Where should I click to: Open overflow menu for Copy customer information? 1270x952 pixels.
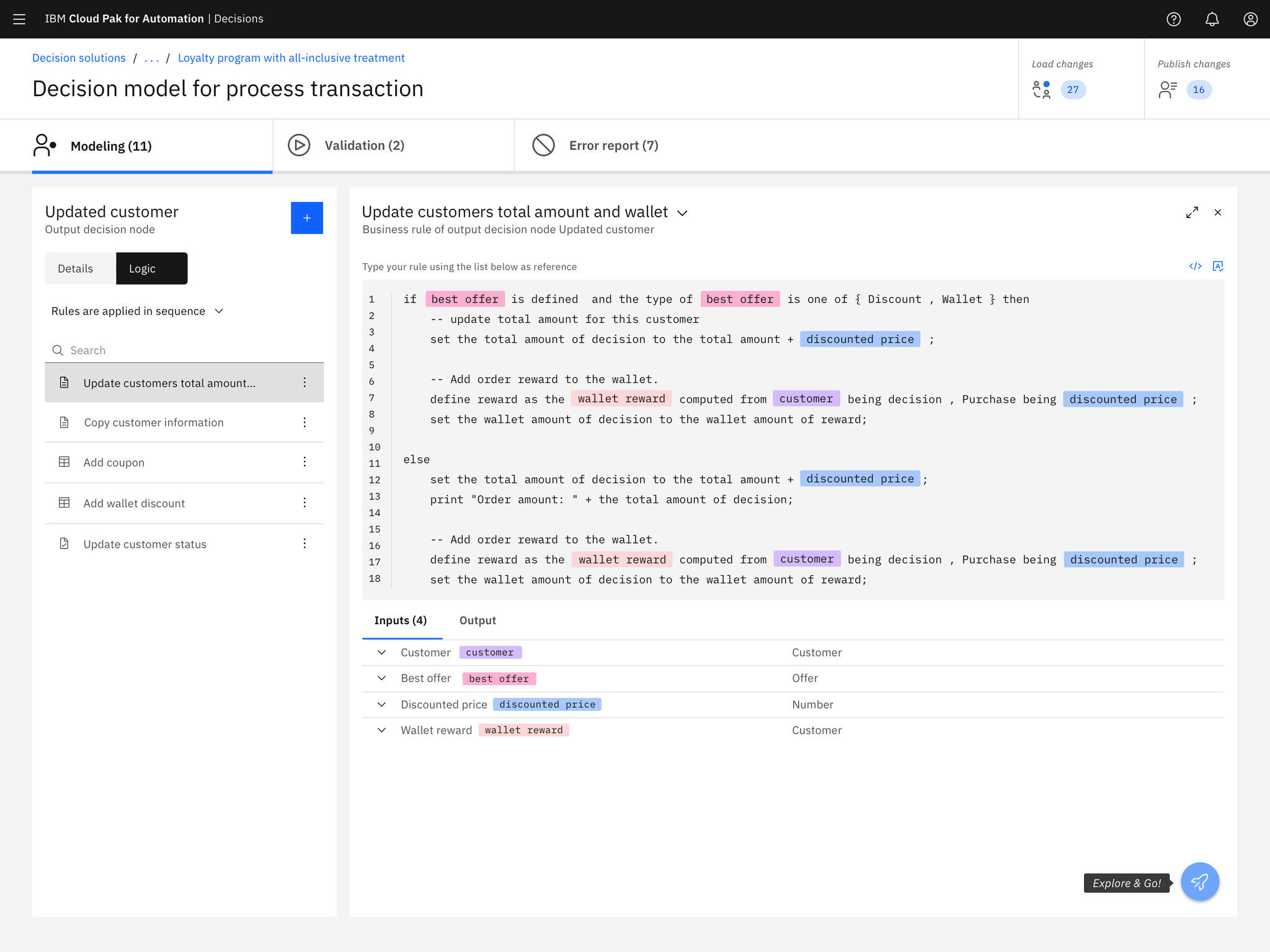304,422
